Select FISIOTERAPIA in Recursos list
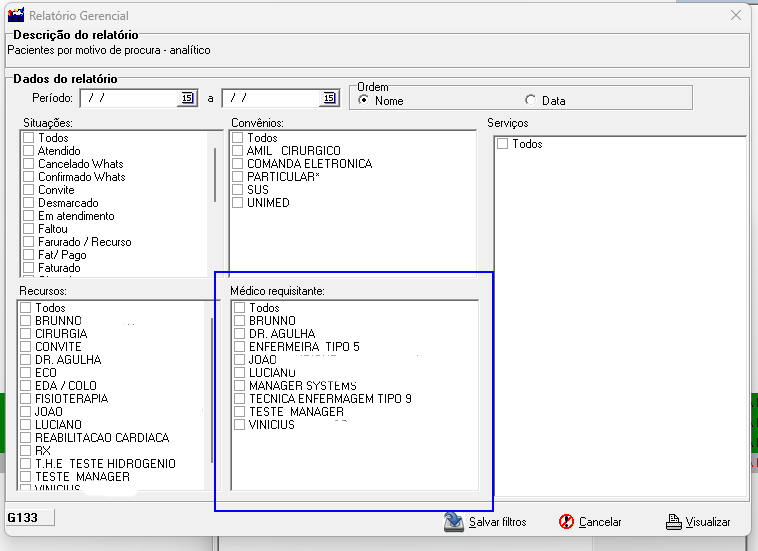This screenshot has width=758, height=551. coord(26,399)
